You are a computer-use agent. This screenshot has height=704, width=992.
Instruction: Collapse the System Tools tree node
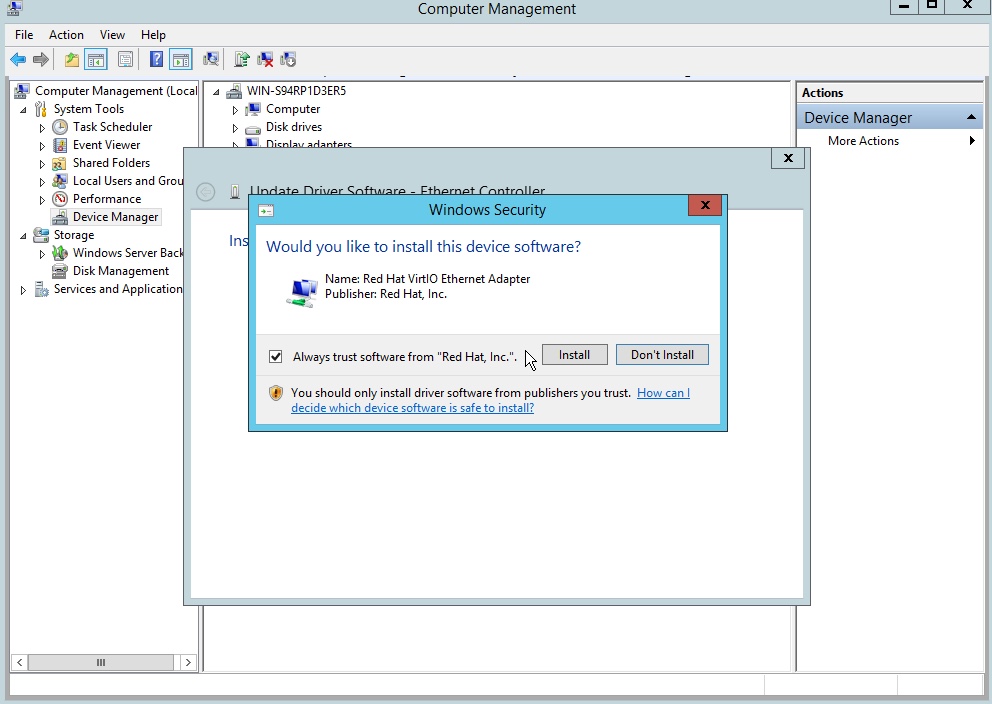[23, 110]
